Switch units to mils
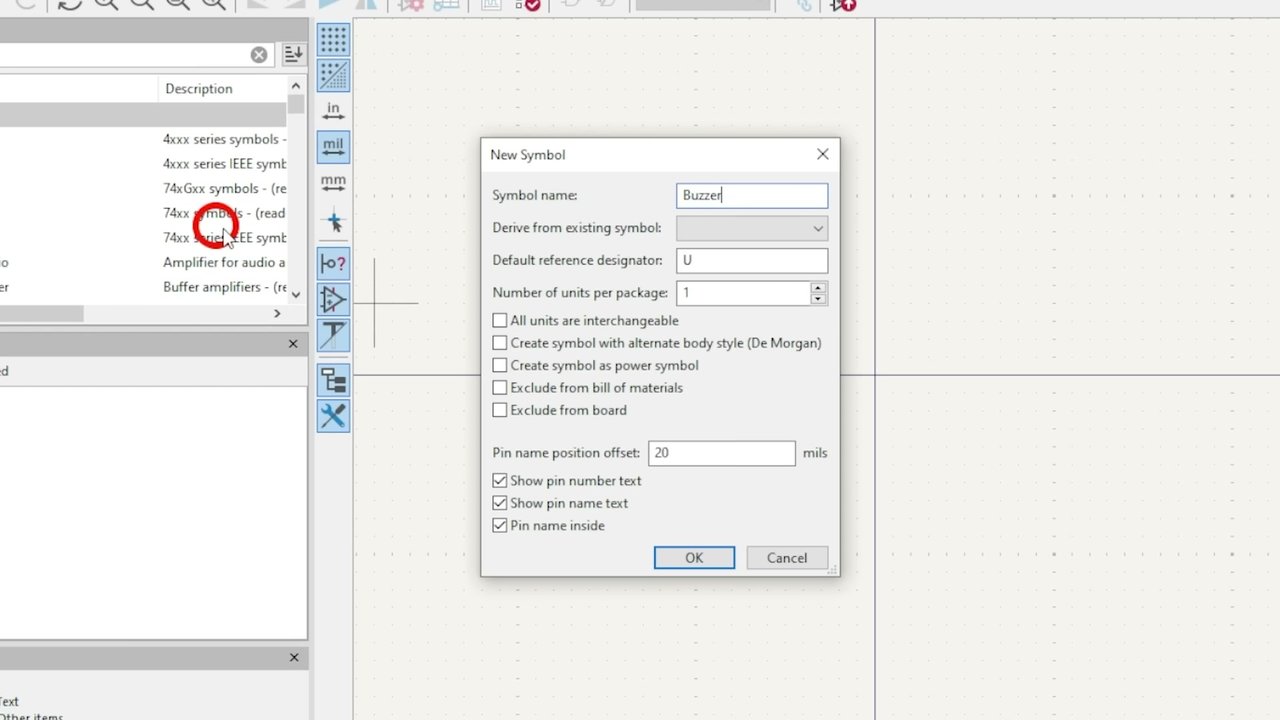Screen dimensions: 1280x720 [333, 148]
